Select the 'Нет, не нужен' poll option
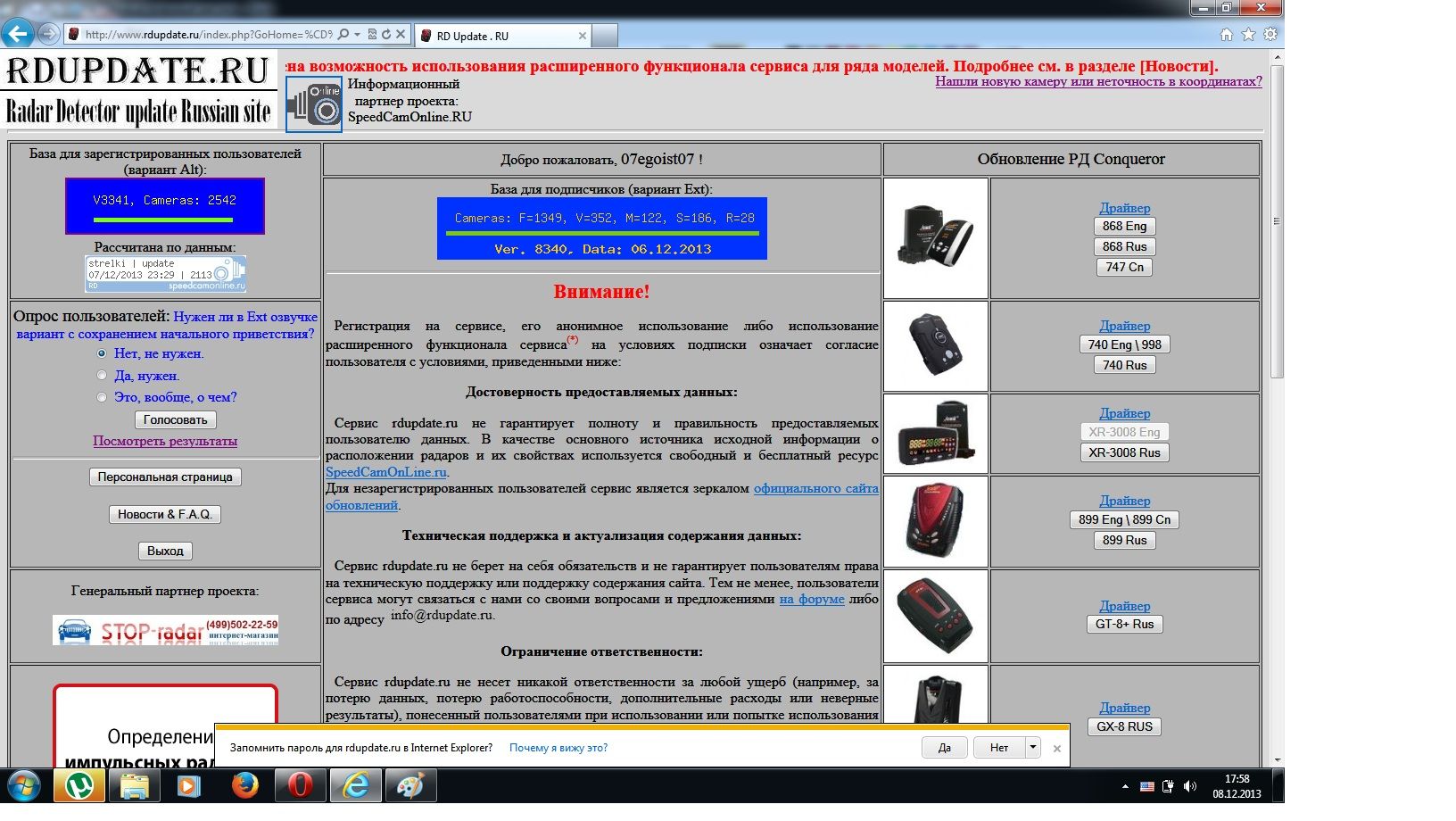This screenshot has width=1456, height=821. (102, 353)
